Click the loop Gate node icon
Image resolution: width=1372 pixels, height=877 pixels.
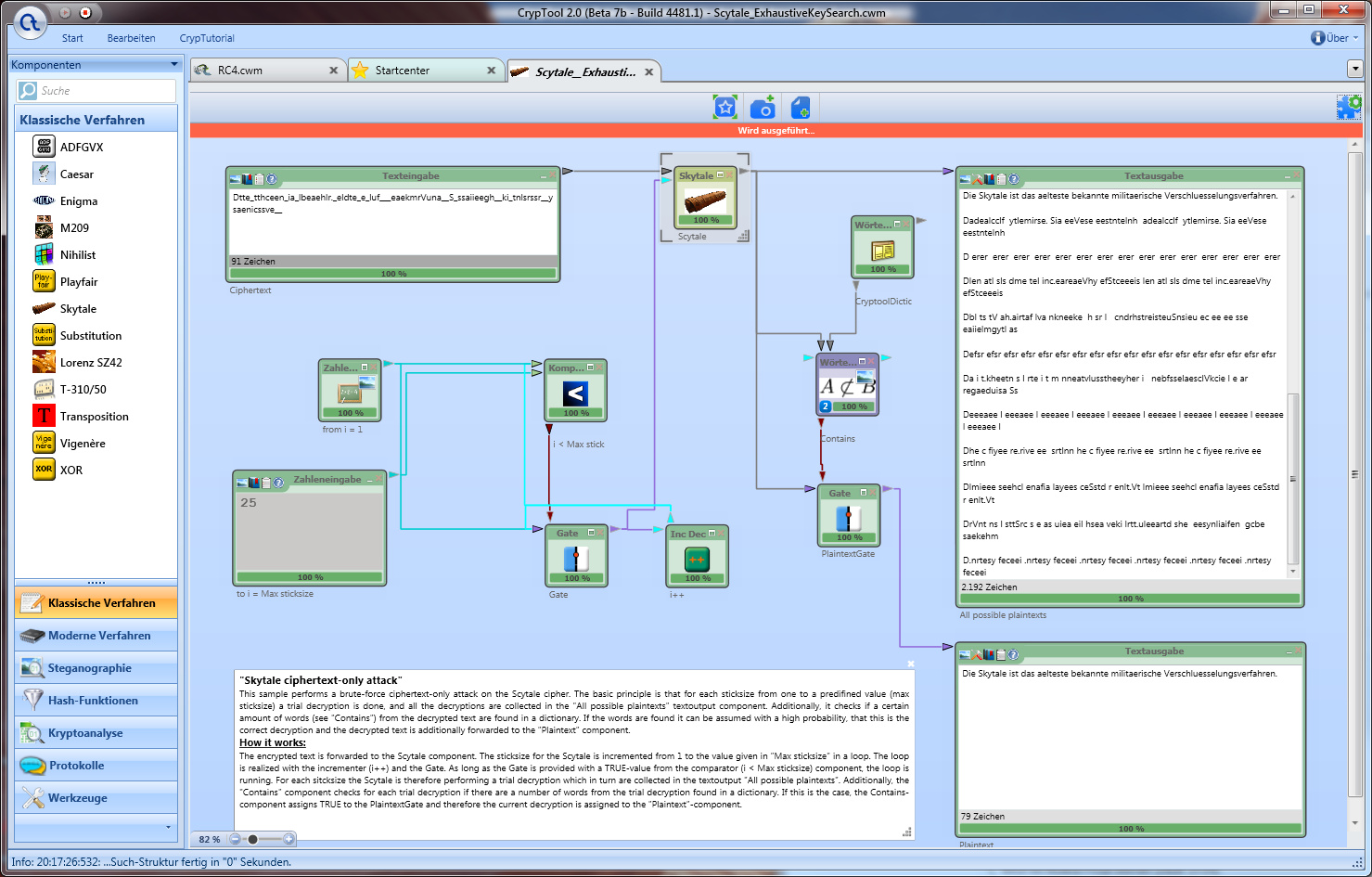coord(576,559)
